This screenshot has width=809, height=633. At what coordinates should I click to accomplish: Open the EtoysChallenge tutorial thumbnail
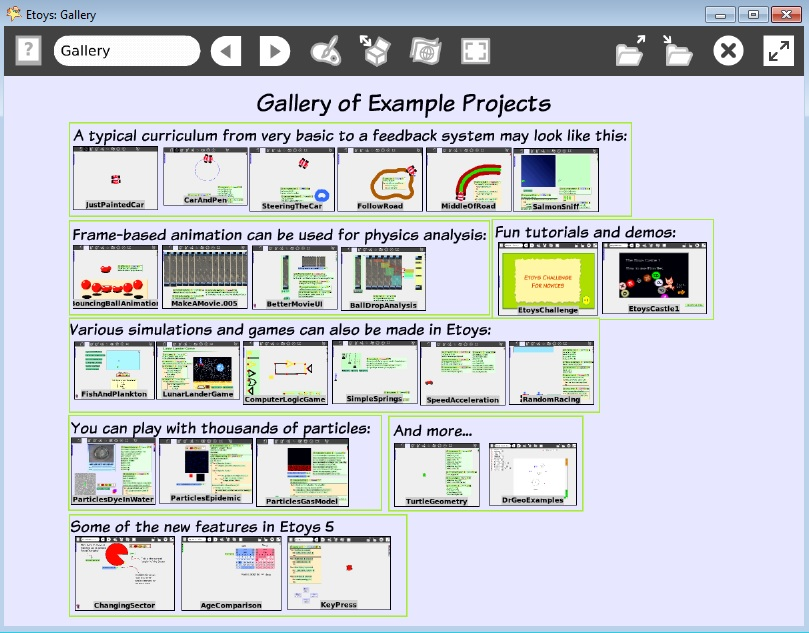(547, 279)
